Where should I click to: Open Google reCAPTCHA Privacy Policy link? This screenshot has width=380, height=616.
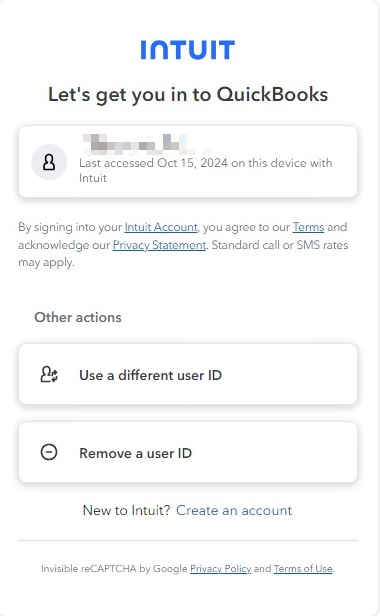click(220, 568)
